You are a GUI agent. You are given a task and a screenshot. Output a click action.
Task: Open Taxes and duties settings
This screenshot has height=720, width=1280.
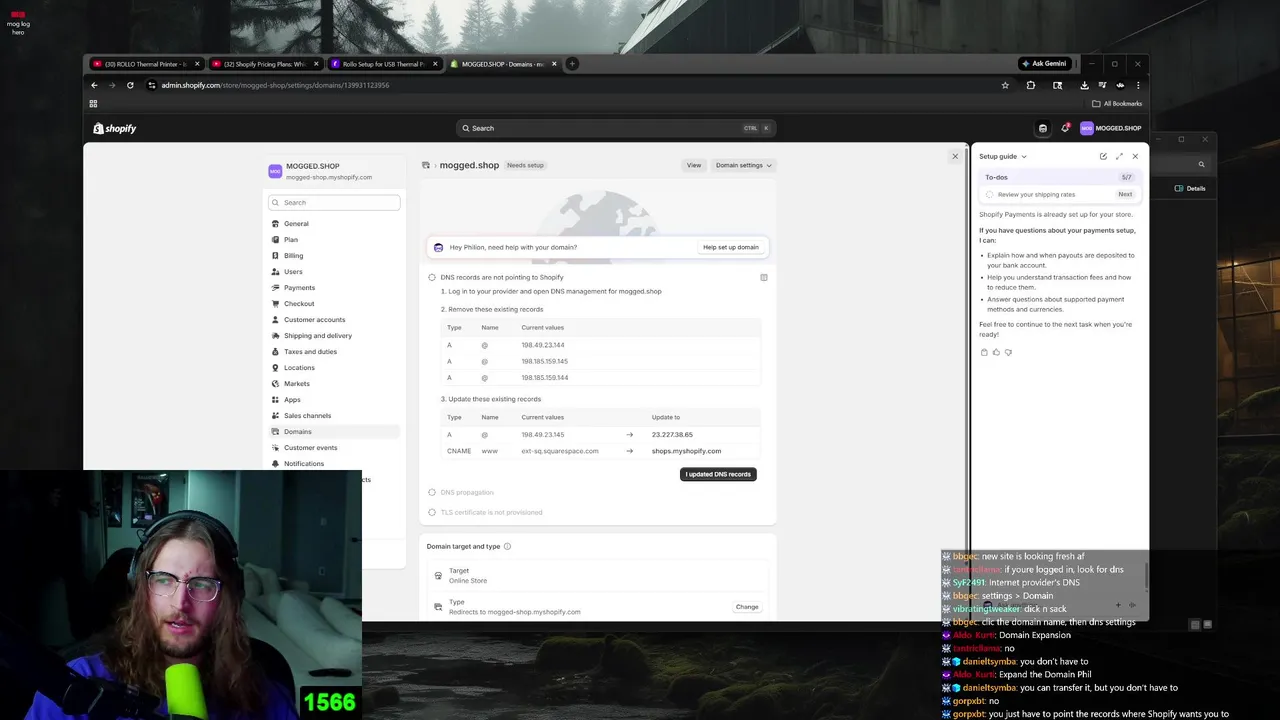310,352
